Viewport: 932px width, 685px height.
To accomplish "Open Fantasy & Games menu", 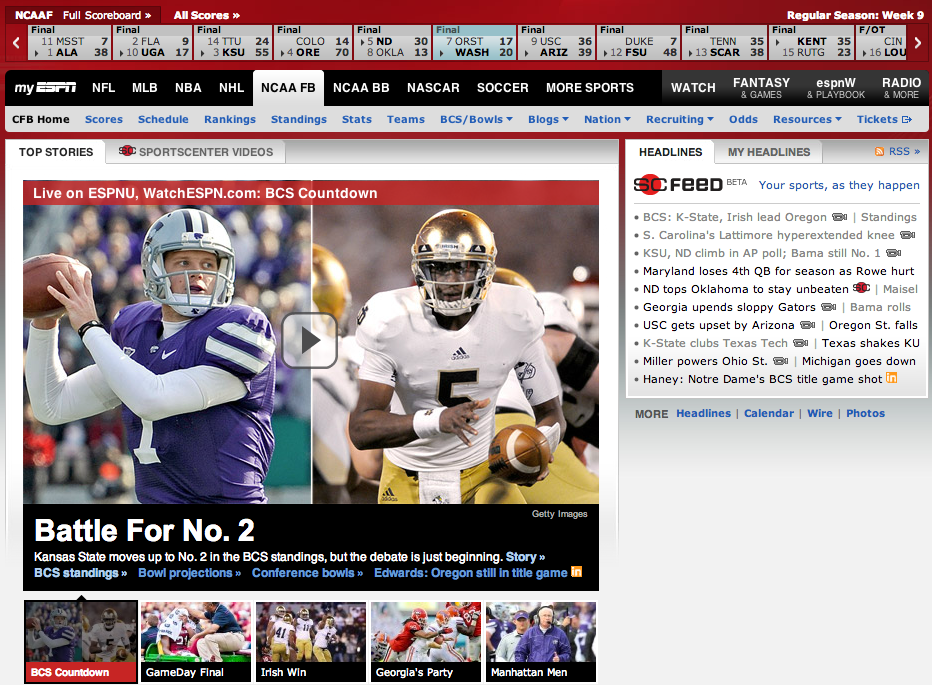I will [x=761, y=87].
